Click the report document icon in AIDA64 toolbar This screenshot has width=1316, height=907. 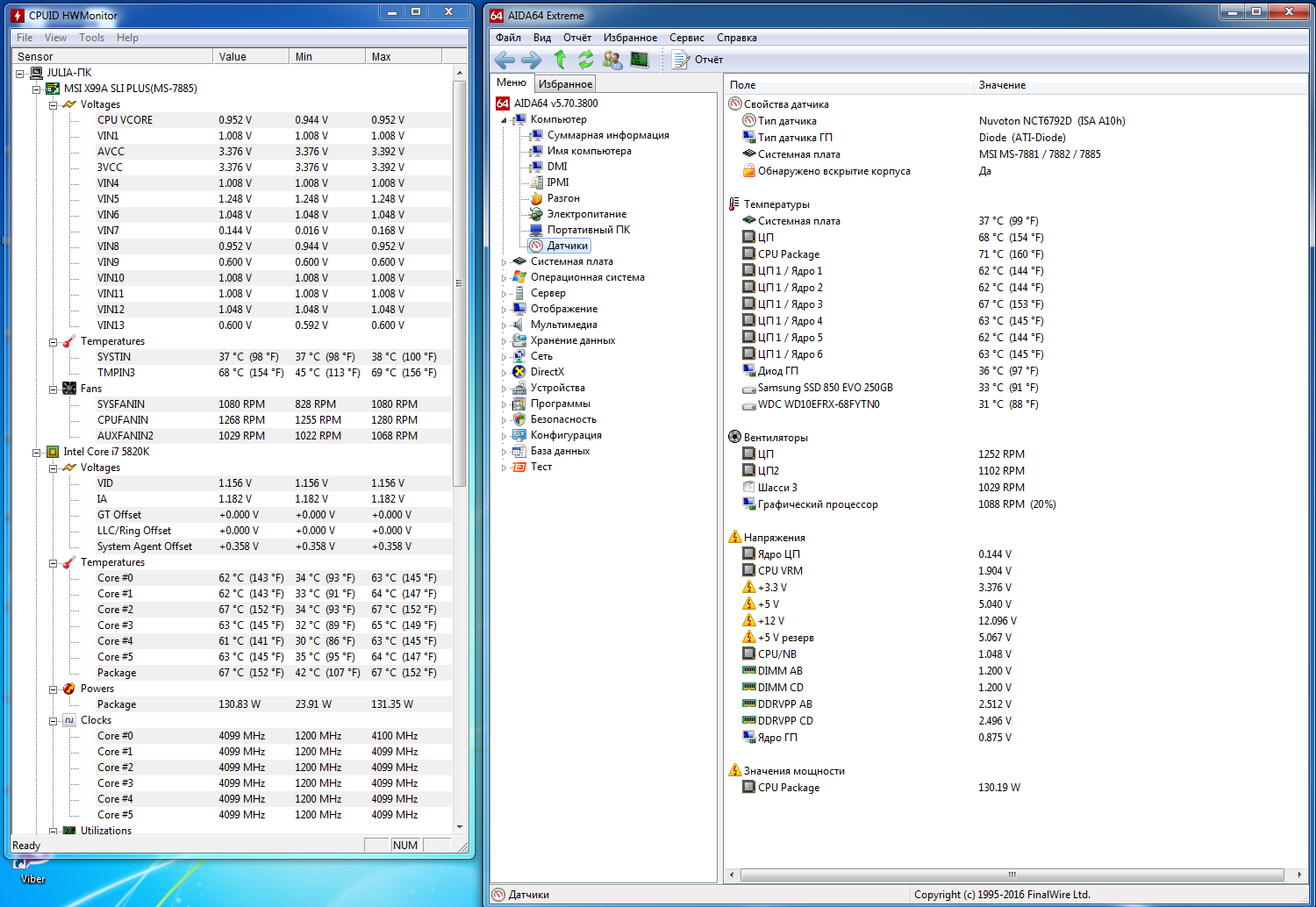(x=680, y=60)
